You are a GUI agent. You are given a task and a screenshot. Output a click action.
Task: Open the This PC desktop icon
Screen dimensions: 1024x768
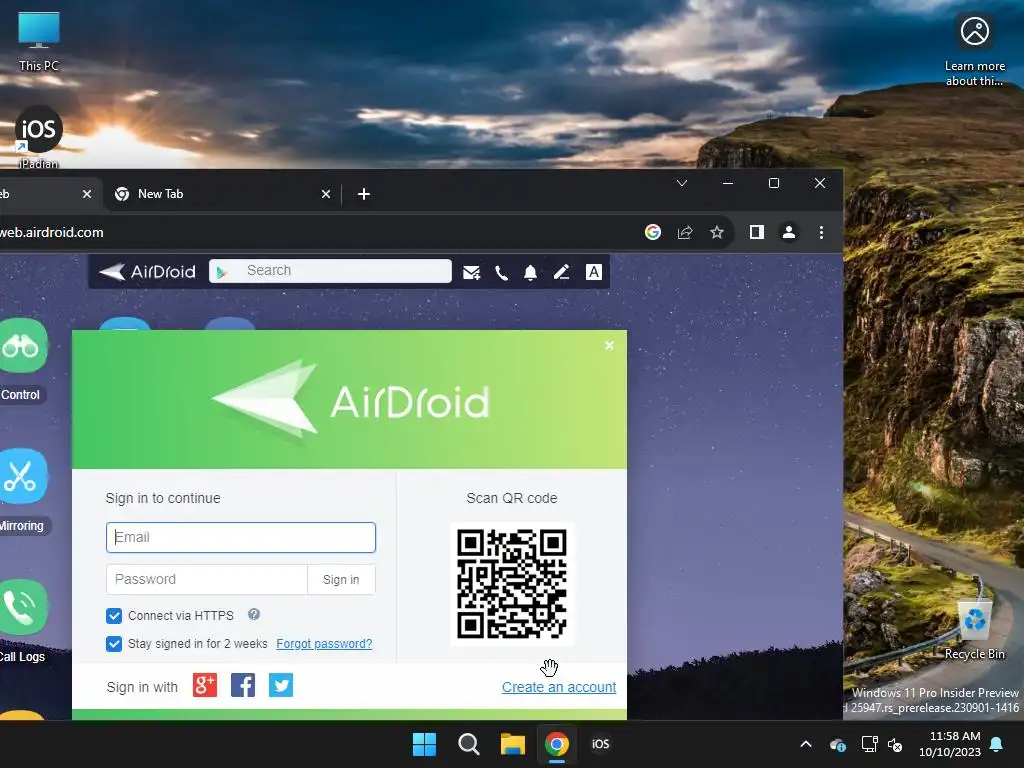[x=39, y=41]
